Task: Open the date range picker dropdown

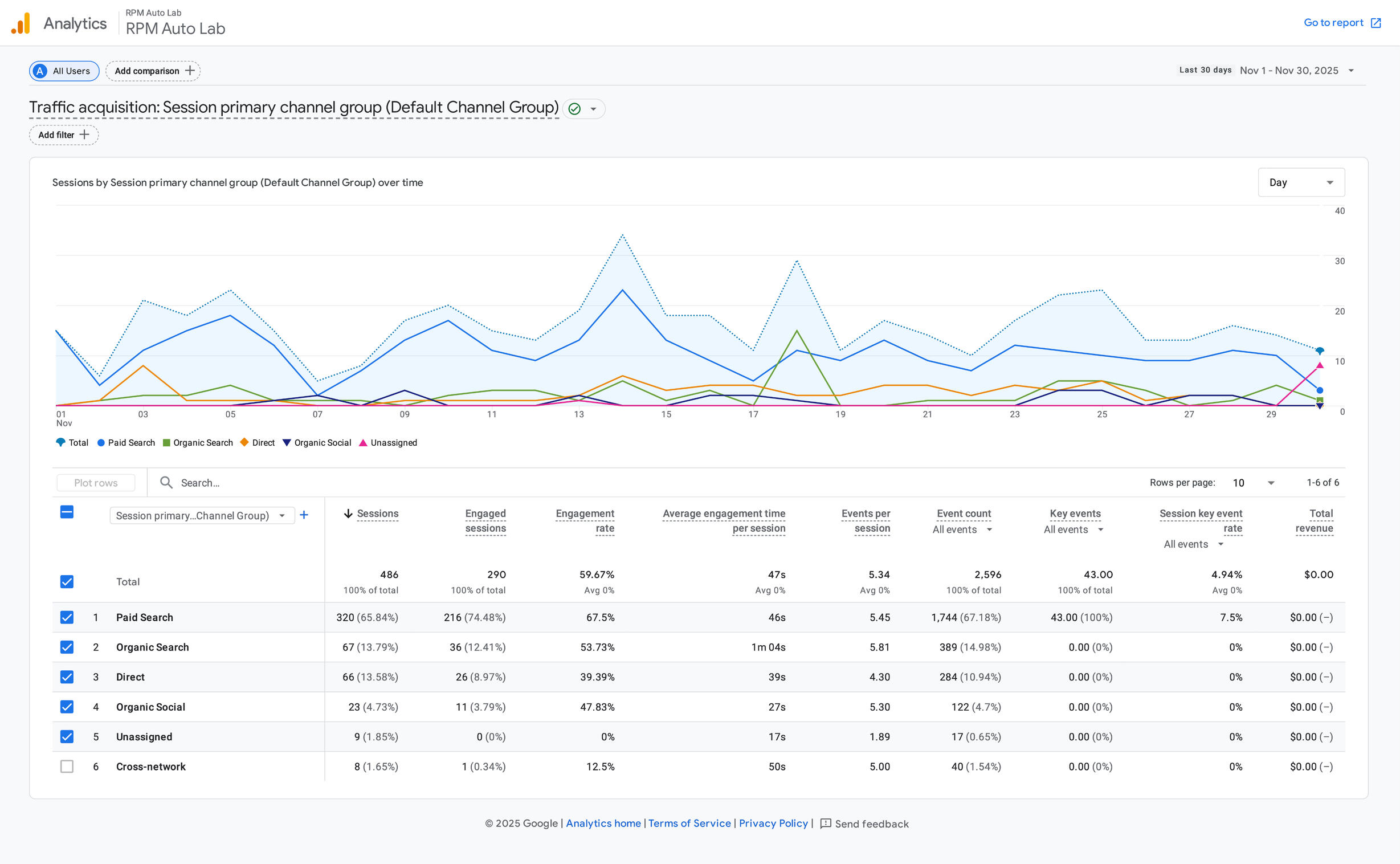Action: click(1351, 71)
